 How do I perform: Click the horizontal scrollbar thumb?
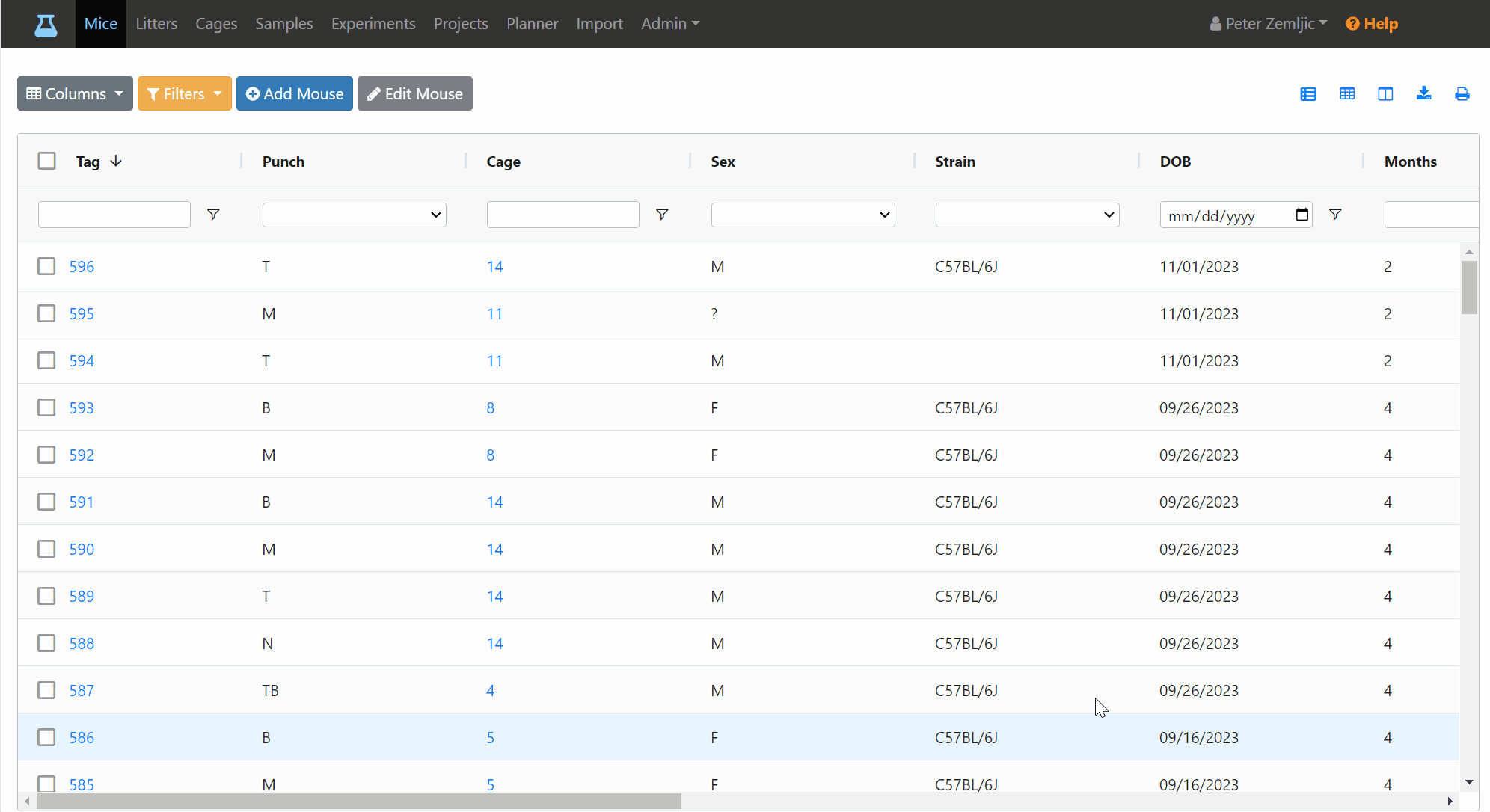pyautogui.click(x=359, y=801)
